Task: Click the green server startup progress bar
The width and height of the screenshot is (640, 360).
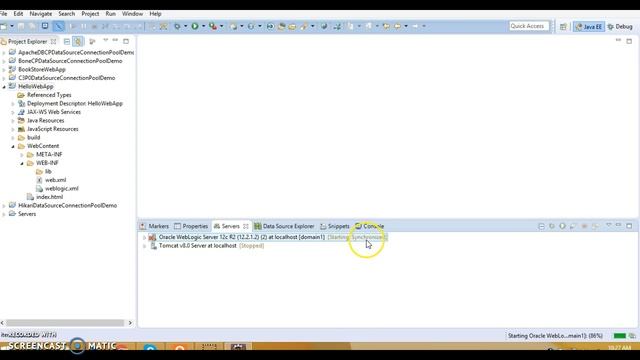Action: [620, 336]
